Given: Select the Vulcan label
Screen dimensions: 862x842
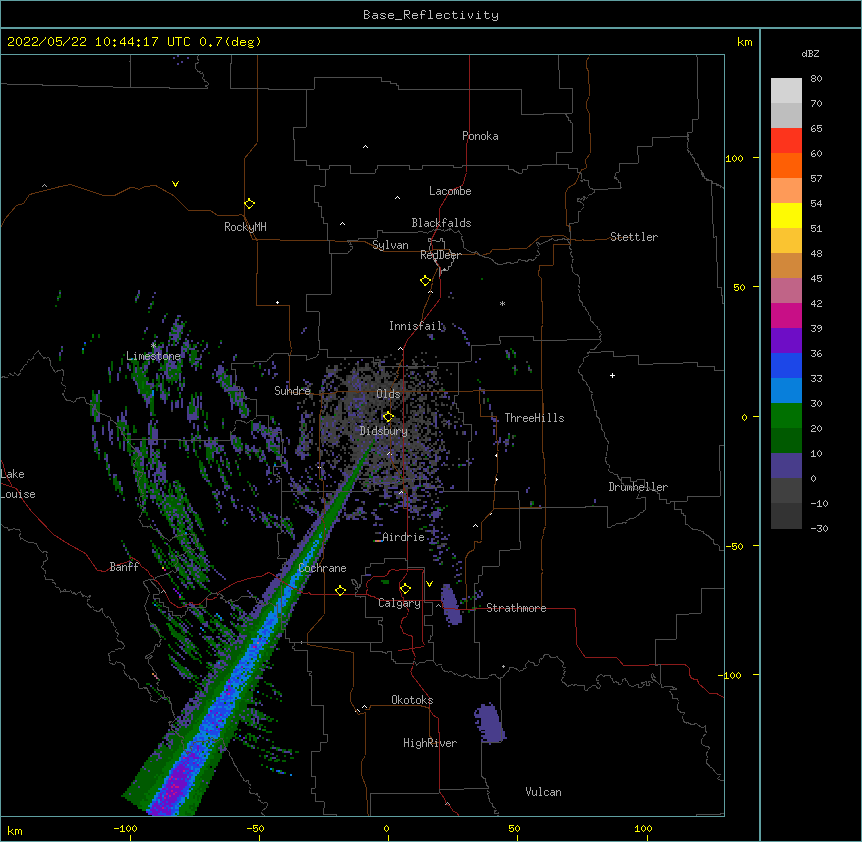Looking at the screenshot, I should click(x=543, y=792).
